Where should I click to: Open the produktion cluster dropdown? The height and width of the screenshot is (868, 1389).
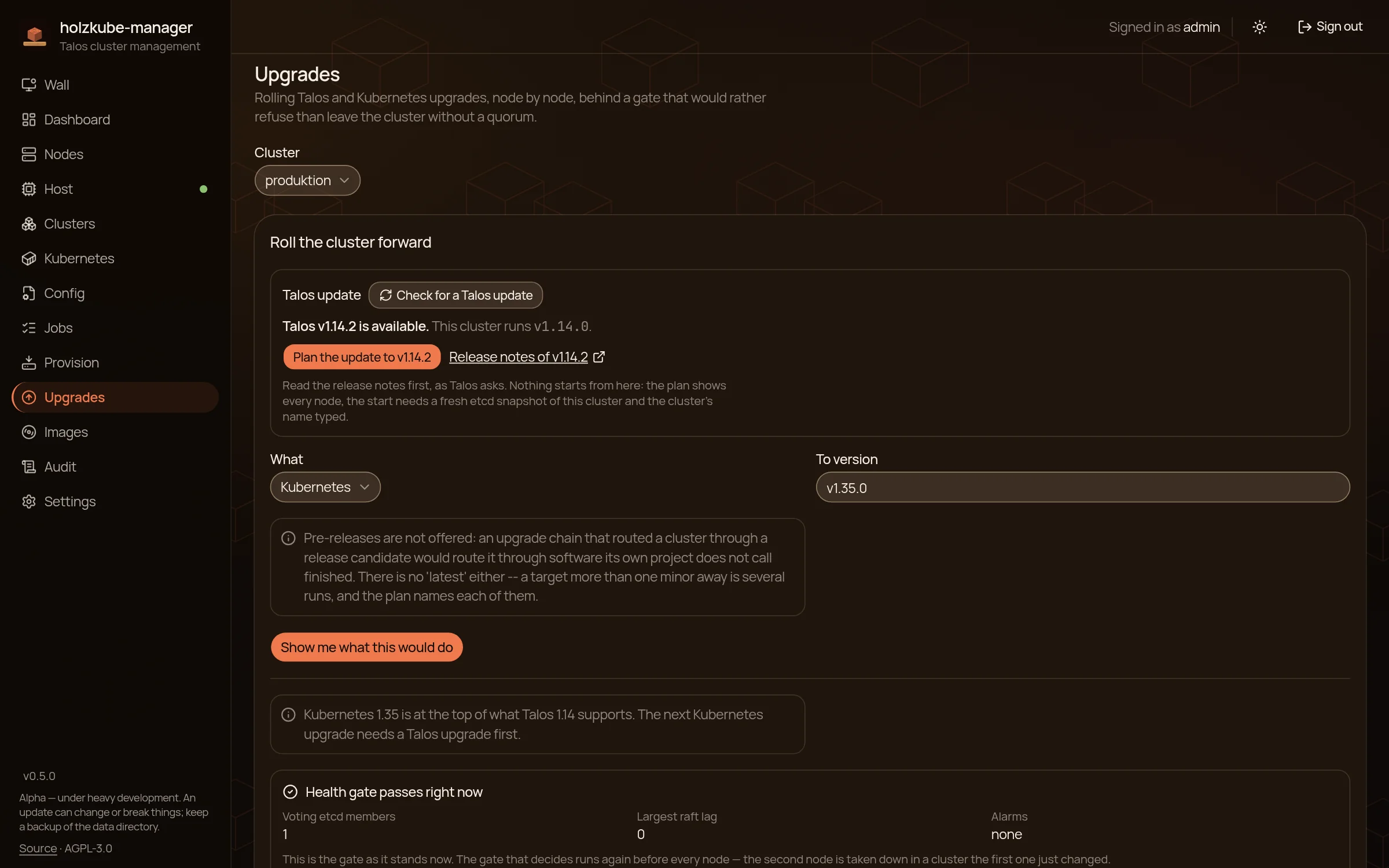(307, 181)
